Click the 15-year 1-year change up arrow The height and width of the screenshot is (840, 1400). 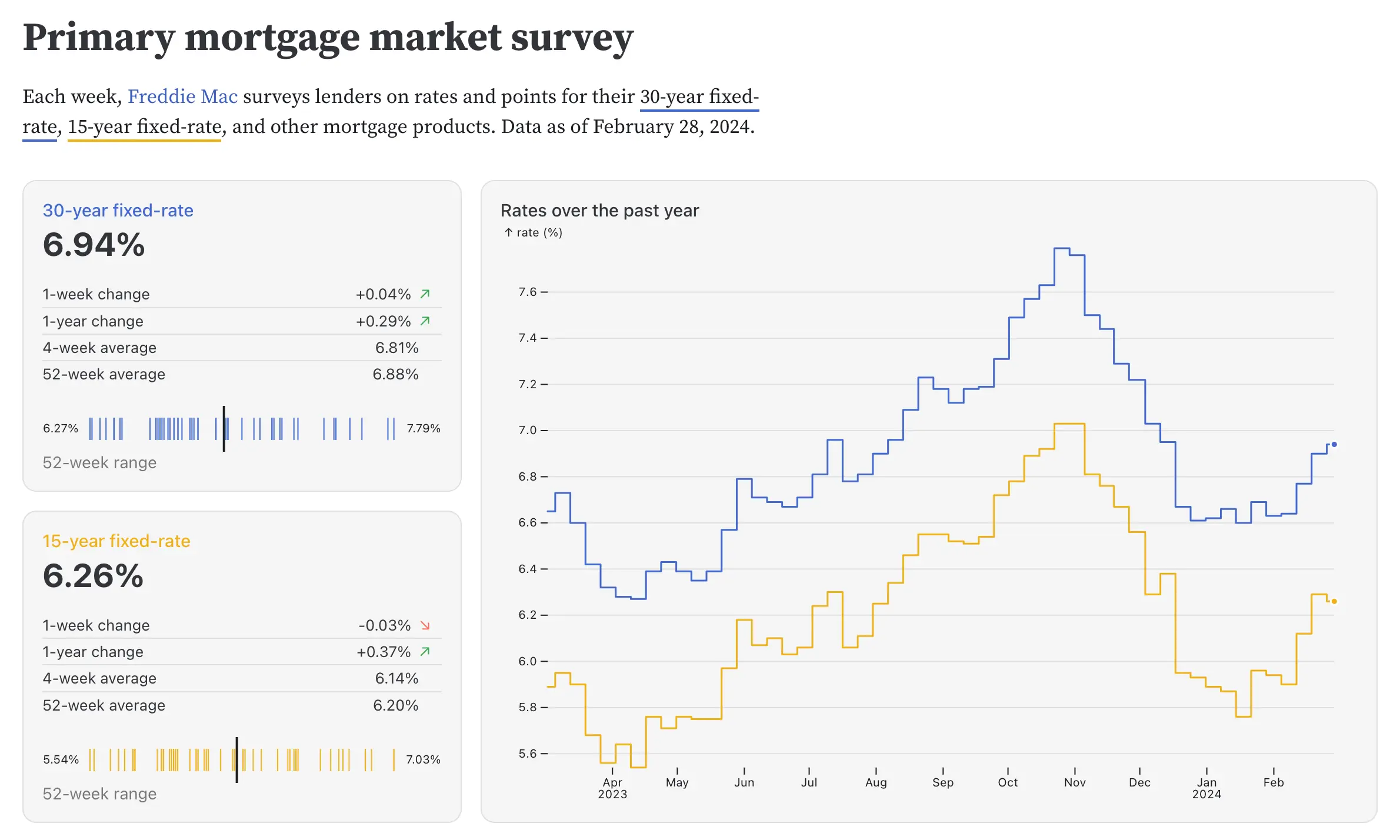(x=425, y=651)
